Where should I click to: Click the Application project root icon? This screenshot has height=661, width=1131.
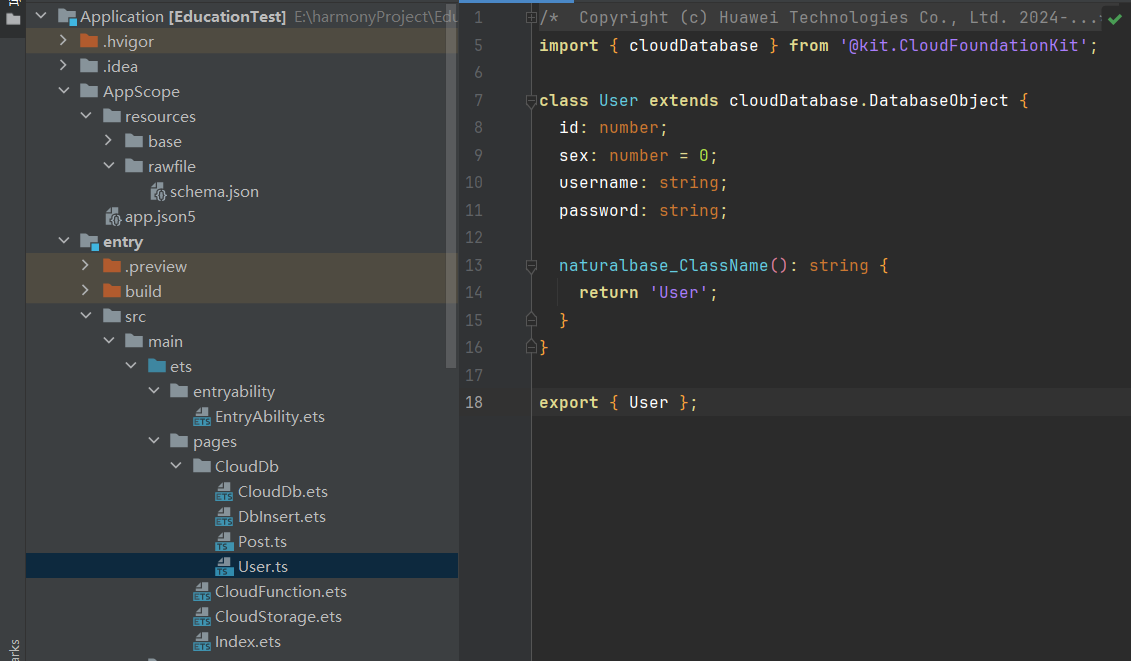point(67,17)
